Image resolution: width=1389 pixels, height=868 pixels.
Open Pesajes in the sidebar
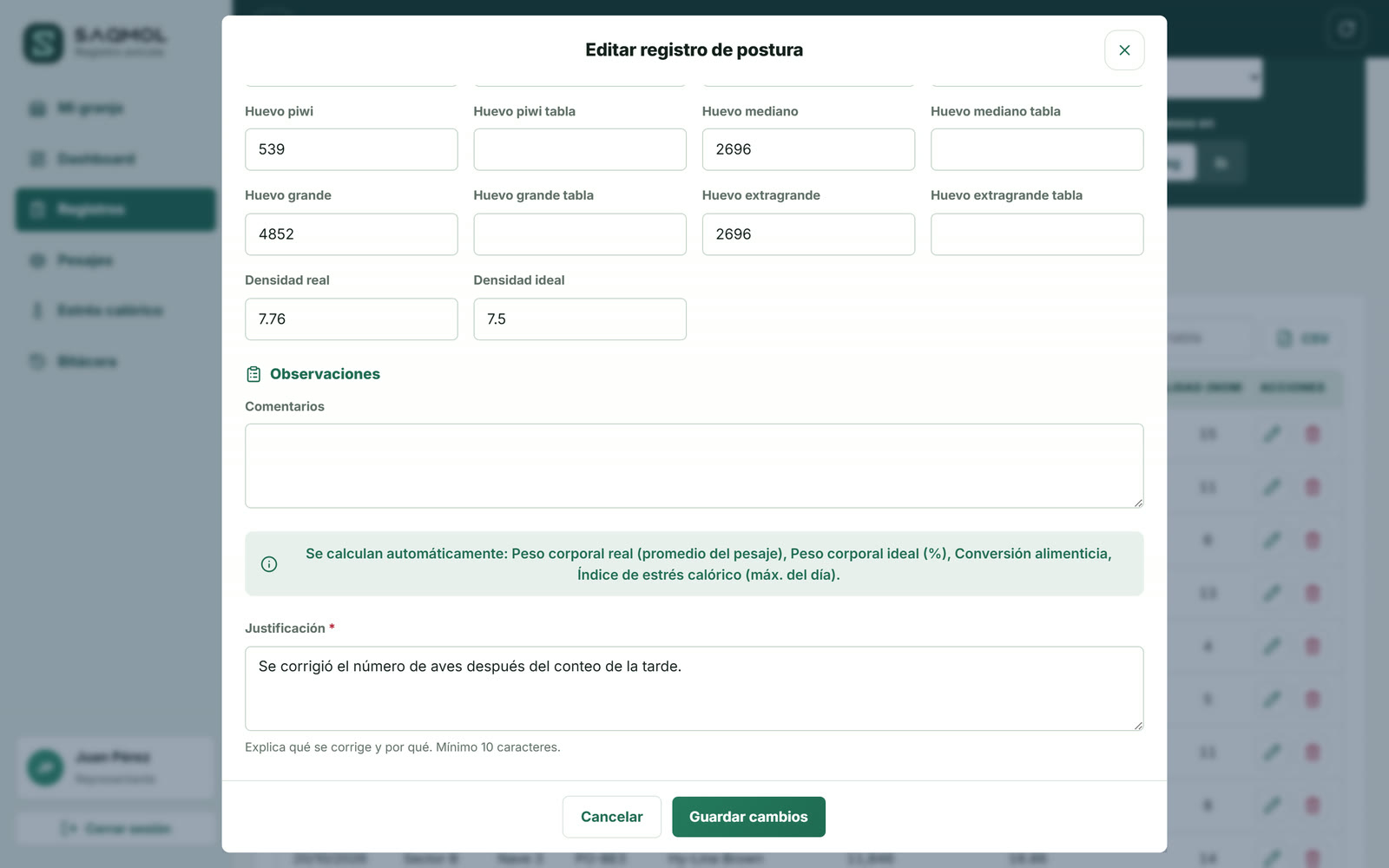click(115, 260)
